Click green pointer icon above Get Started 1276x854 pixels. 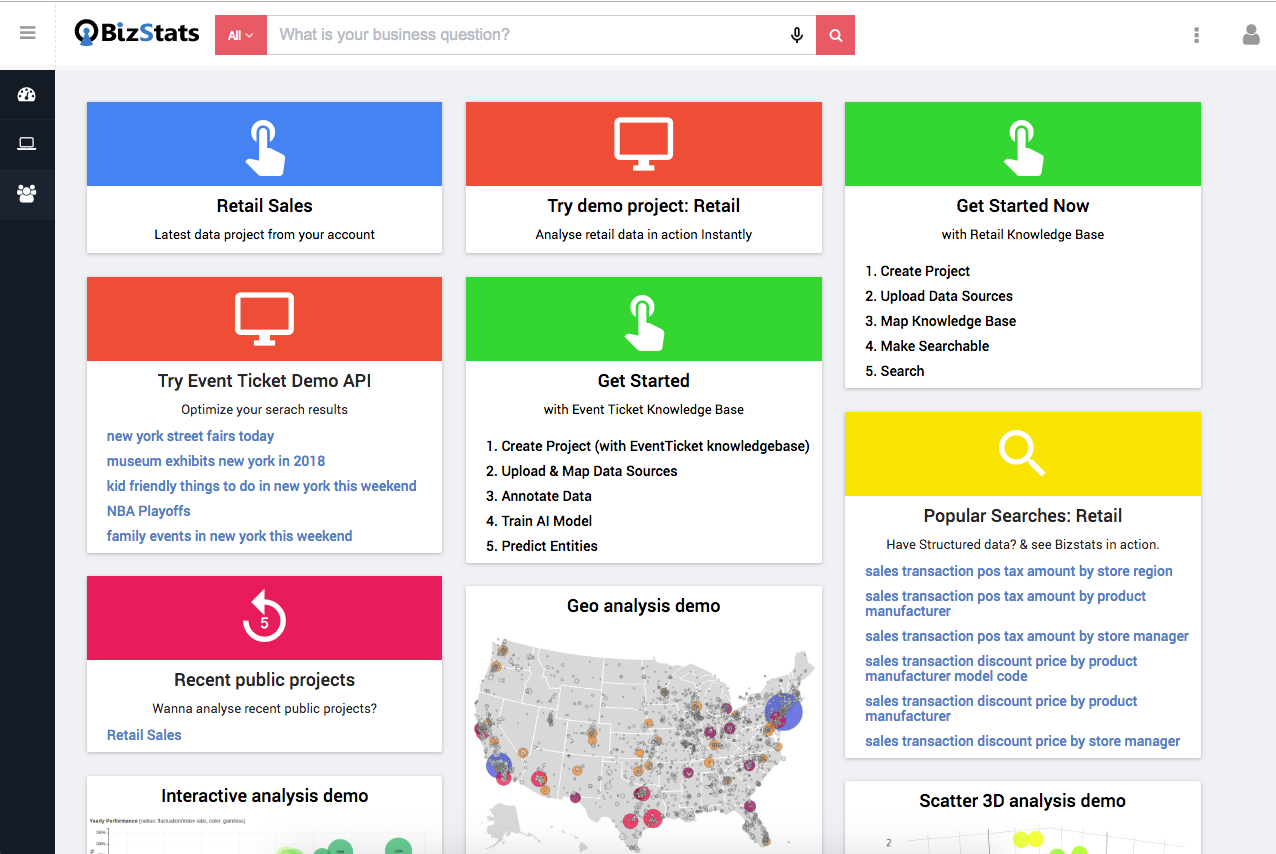(x=643, y=323)
